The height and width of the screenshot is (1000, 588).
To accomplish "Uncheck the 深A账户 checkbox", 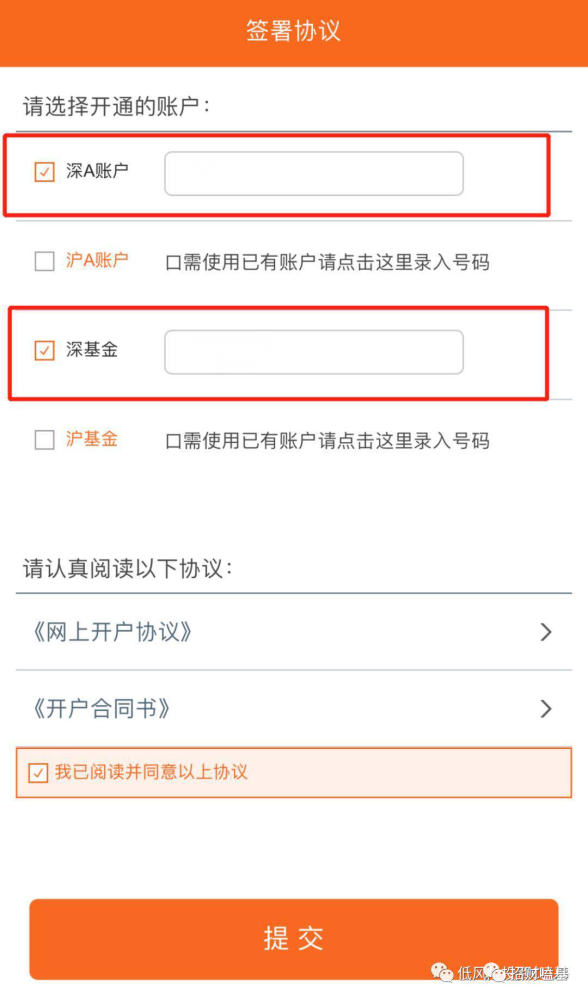I will coord(44,172).
